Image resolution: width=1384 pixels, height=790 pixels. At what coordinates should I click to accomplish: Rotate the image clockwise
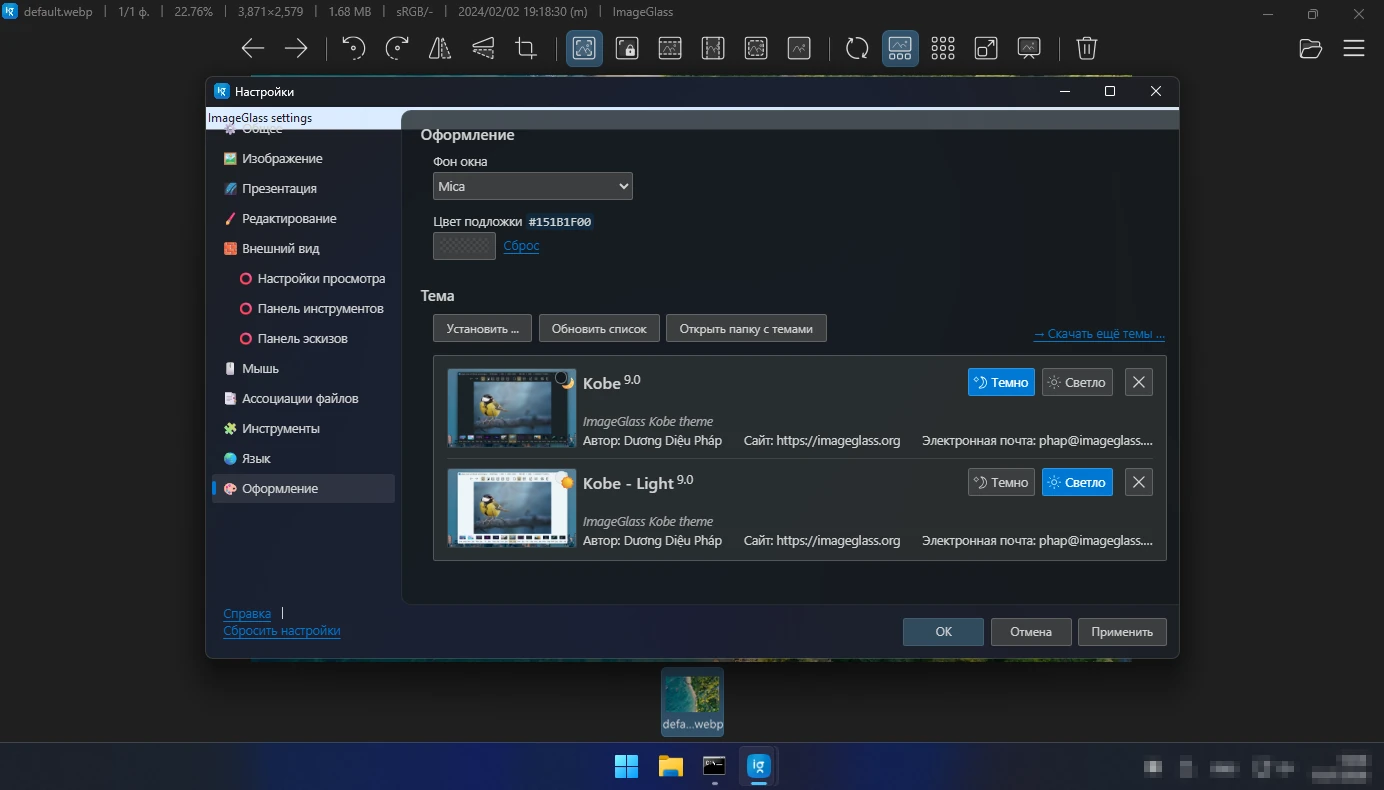click(397, 48)
